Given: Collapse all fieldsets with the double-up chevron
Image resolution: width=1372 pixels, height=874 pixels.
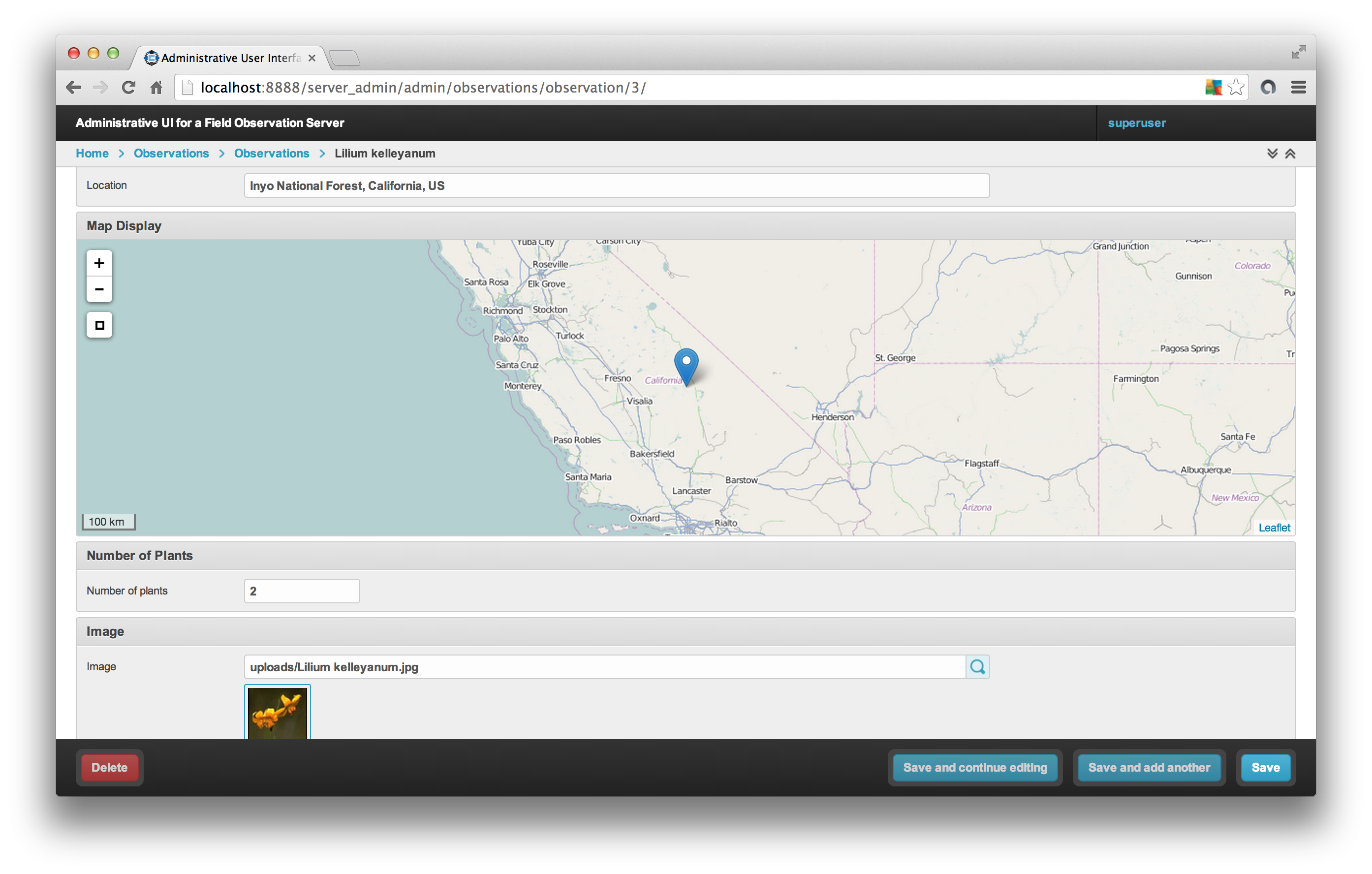Looking at the screenshot, I should point(1290,153).
